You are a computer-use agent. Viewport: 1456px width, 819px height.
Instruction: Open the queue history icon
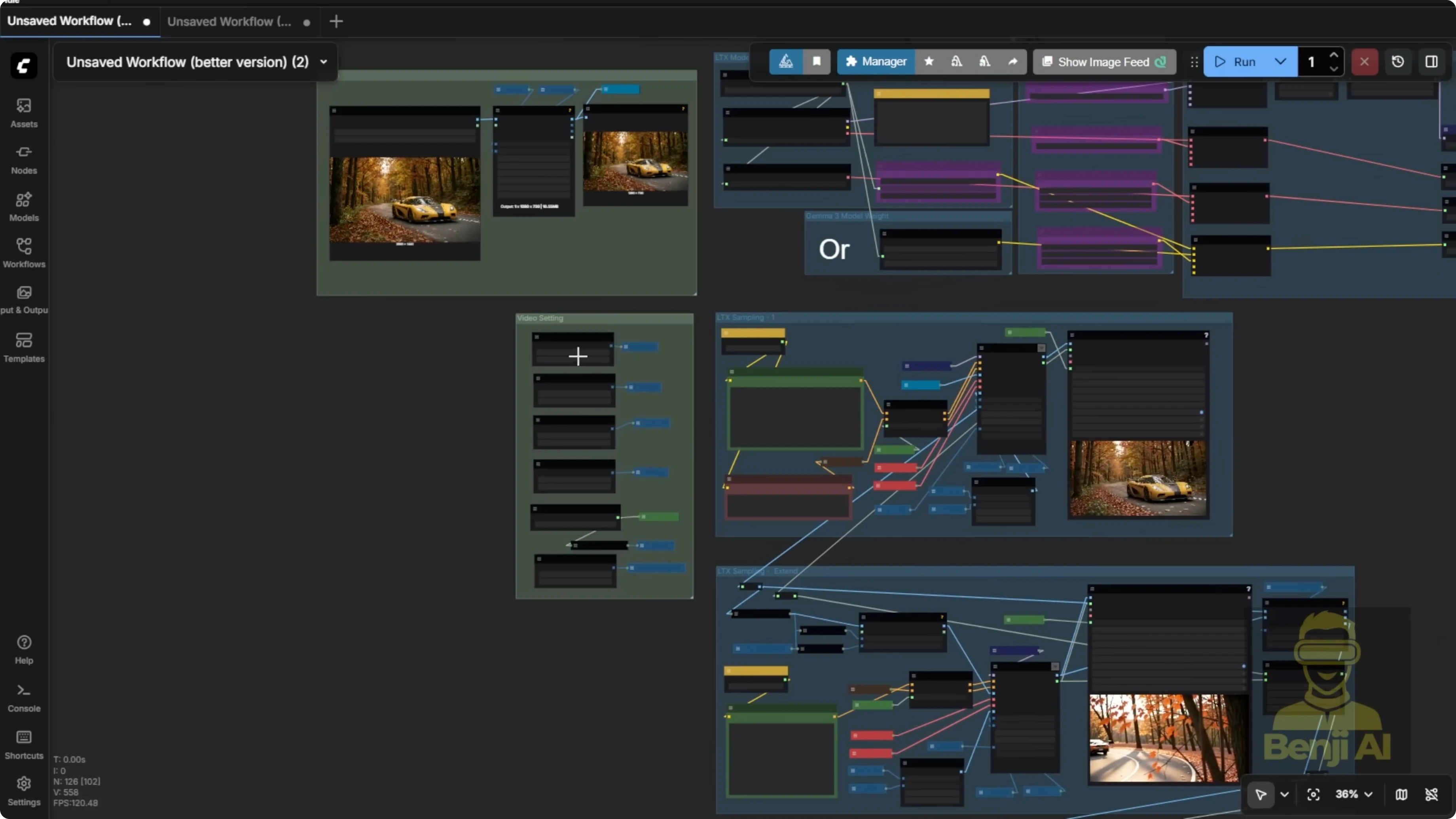(x=1397, y=62)
